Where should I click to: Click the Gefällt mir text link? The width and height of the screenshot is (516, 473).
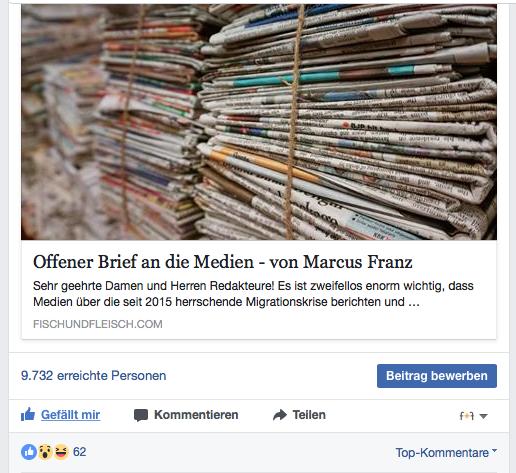(x=70, y=415)
